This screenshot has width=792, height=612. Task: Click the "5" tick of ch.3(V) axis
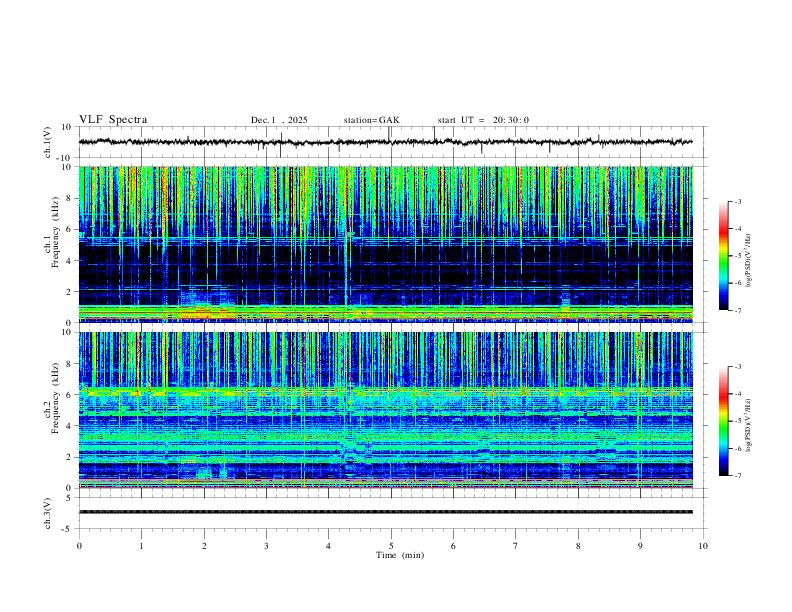point(69,498)
